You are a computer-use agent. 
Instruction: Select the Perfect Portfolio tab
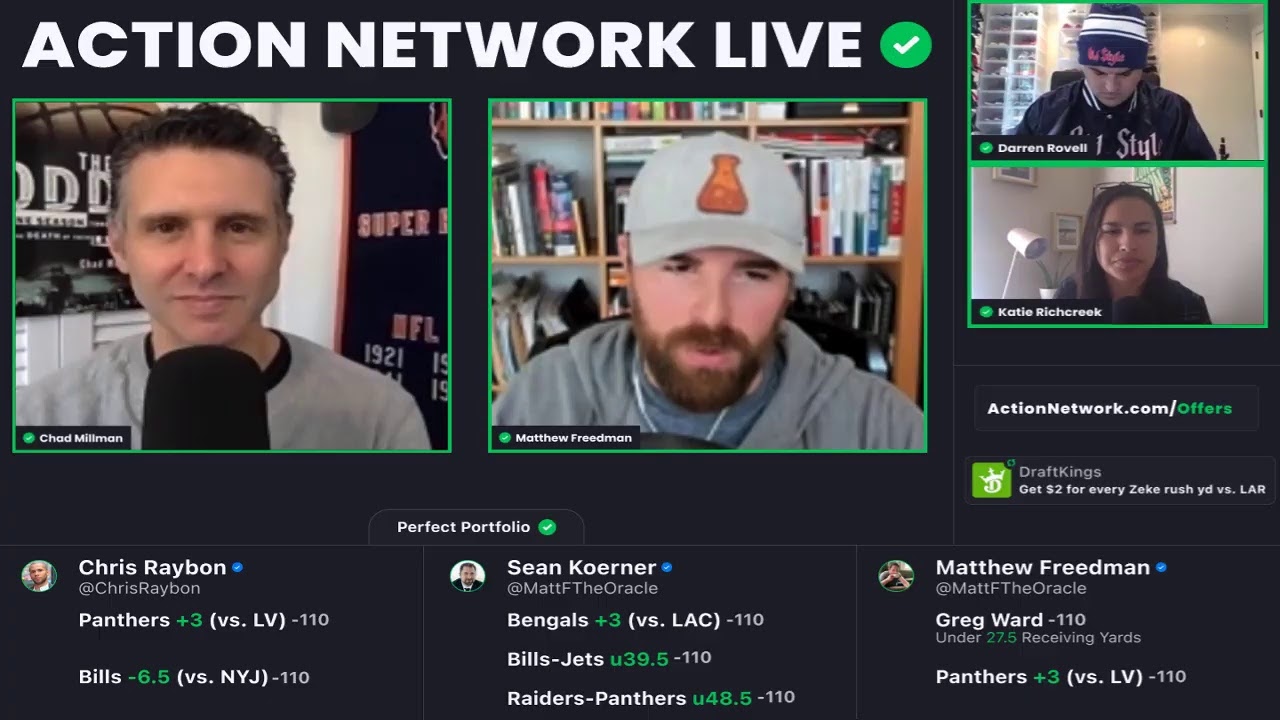point(476,527)
